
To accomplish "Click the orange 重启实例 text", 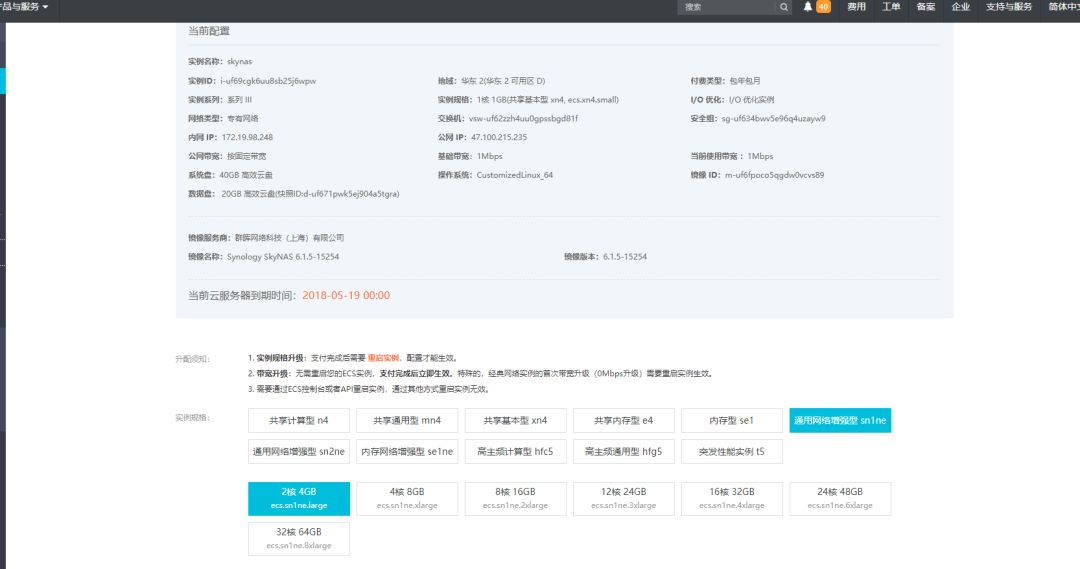I will (x=383, y=358).
